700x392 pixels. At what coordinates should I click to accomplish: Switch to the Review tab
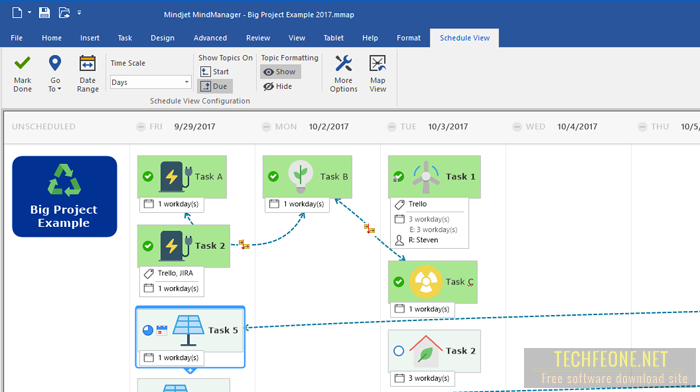click(258, 38)
